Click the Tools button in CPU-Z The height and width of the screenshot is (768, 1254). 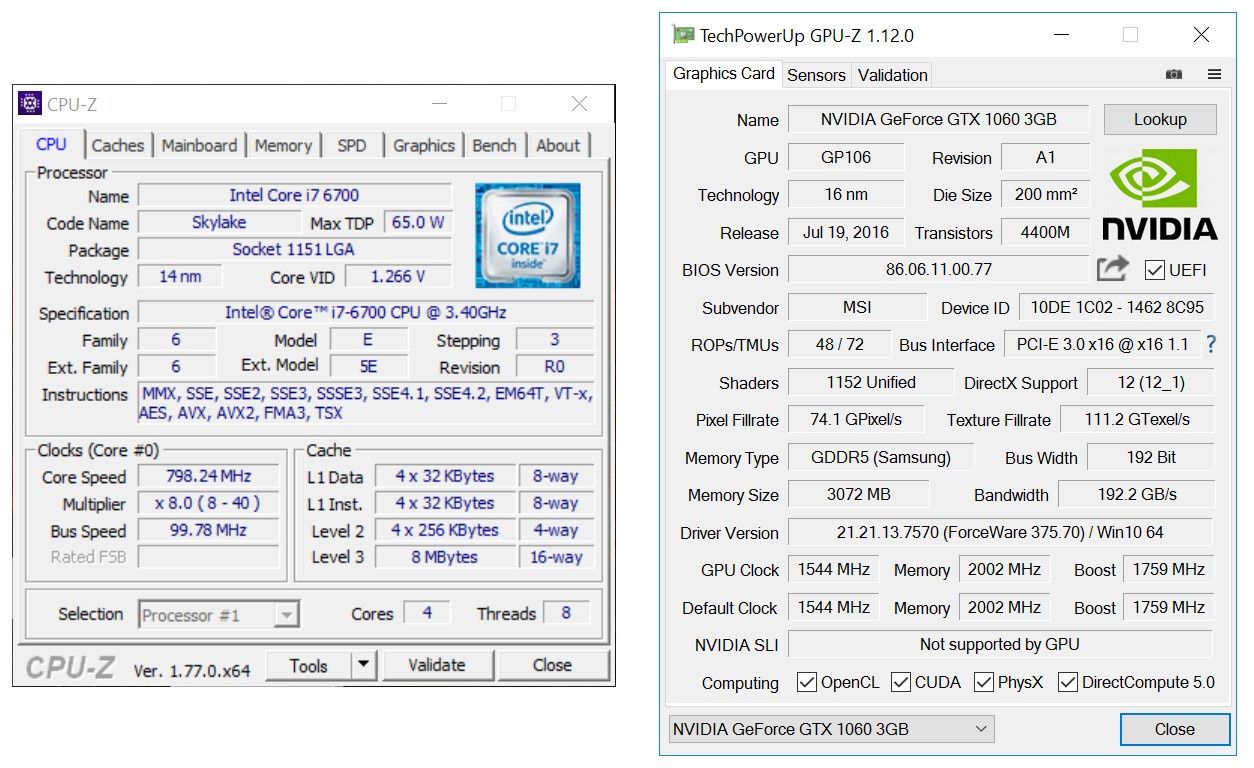[309, 665]
